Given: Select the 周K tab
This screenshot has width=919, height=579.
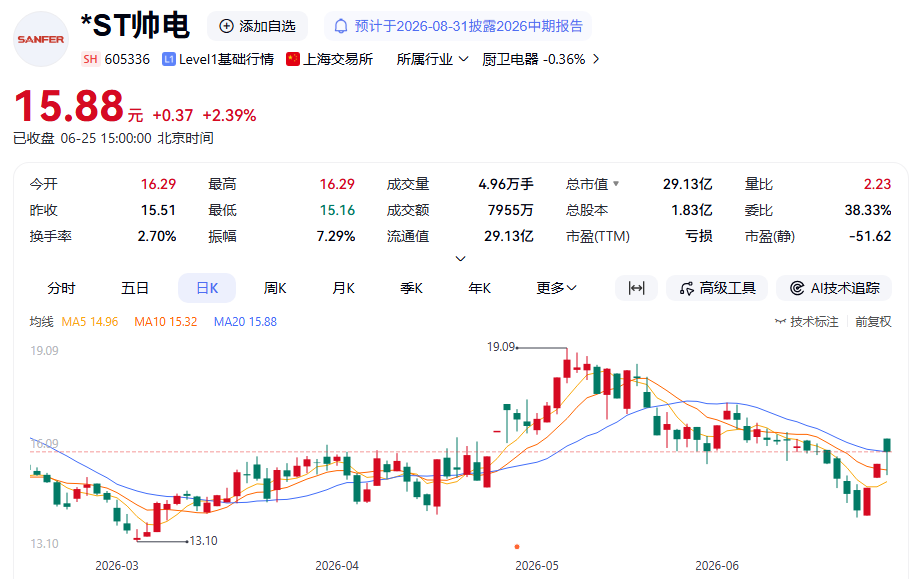Looking at the screenshot, I should pos(275,288).
